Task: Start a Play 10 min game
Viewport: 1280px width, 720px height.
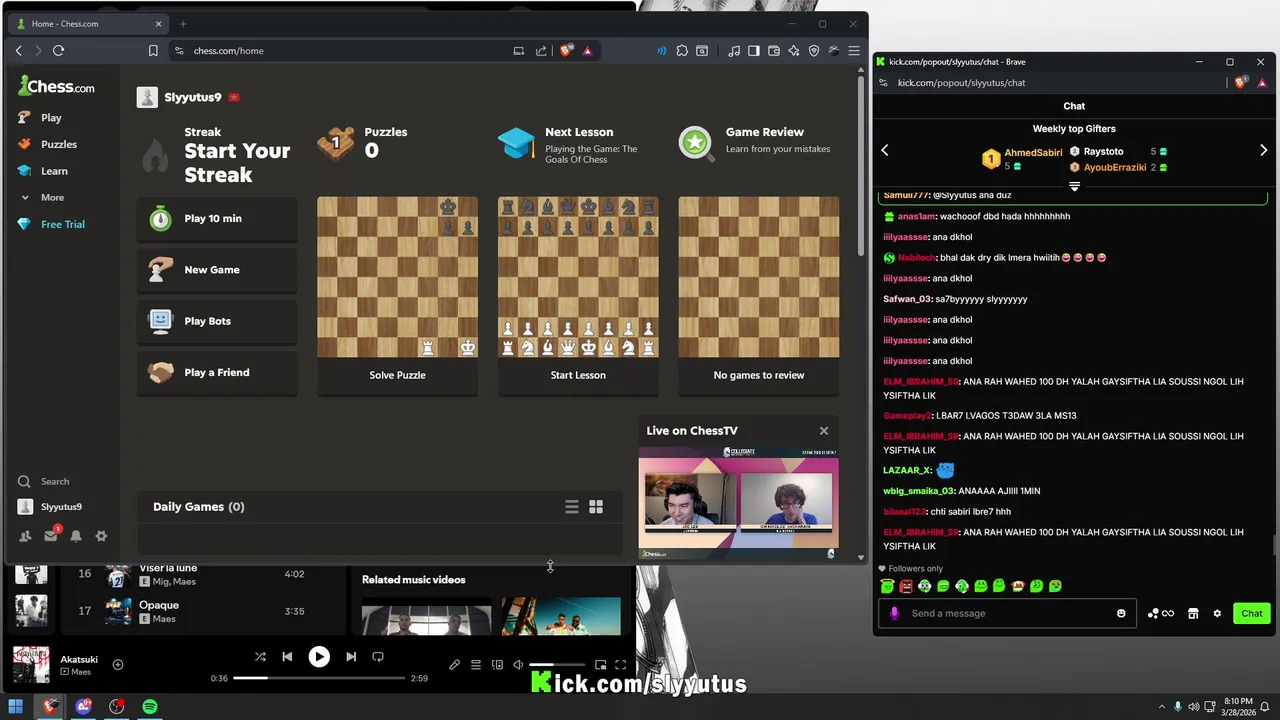Action: pos(217,218)
